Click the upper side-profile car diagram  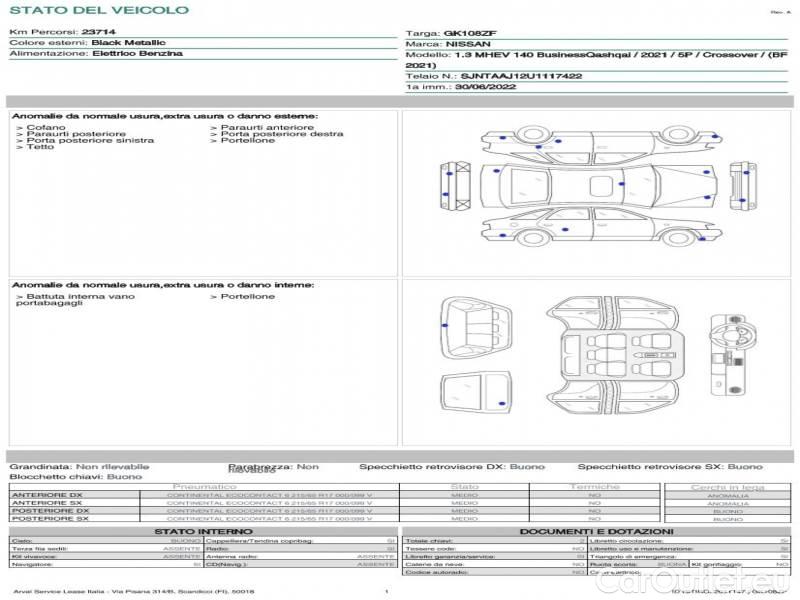point(597,143)
